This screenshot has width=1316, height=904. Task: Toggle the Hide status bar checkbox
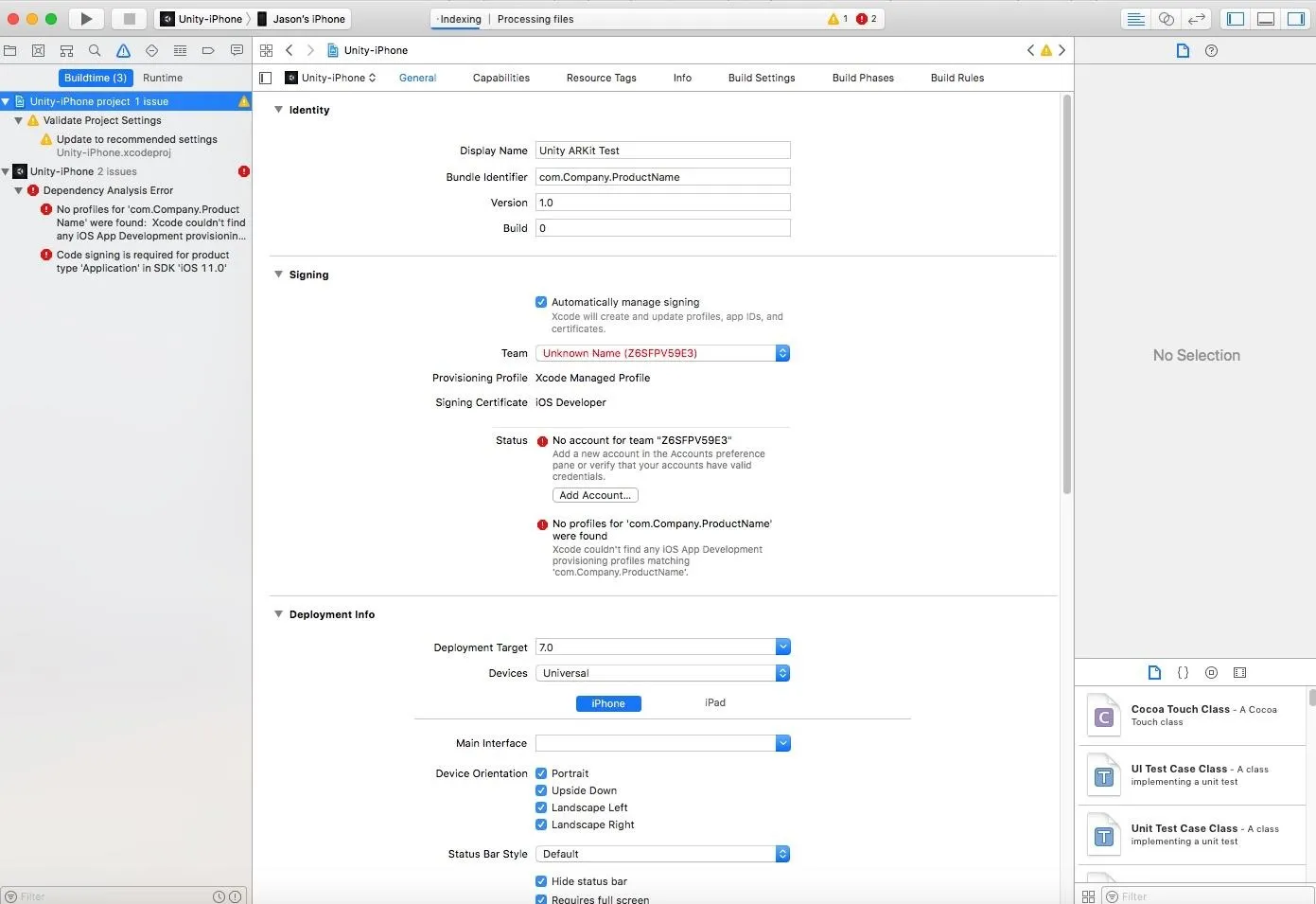[541, 881]
